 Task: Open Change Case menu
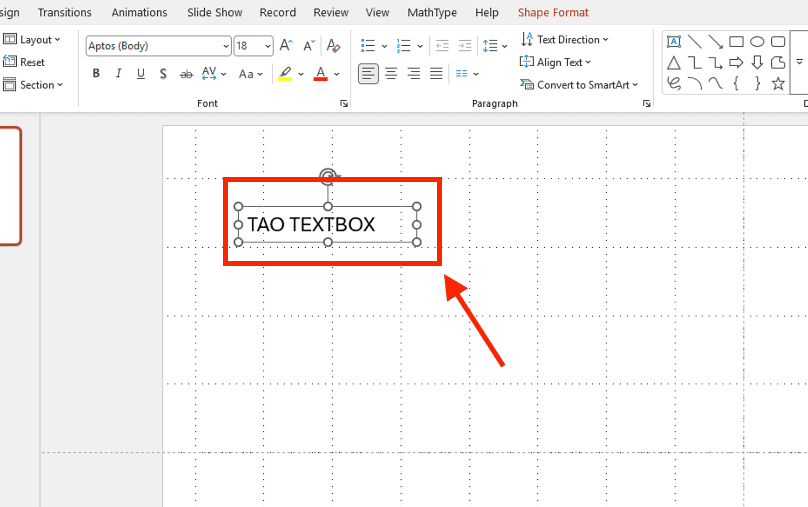coord(250,74)
